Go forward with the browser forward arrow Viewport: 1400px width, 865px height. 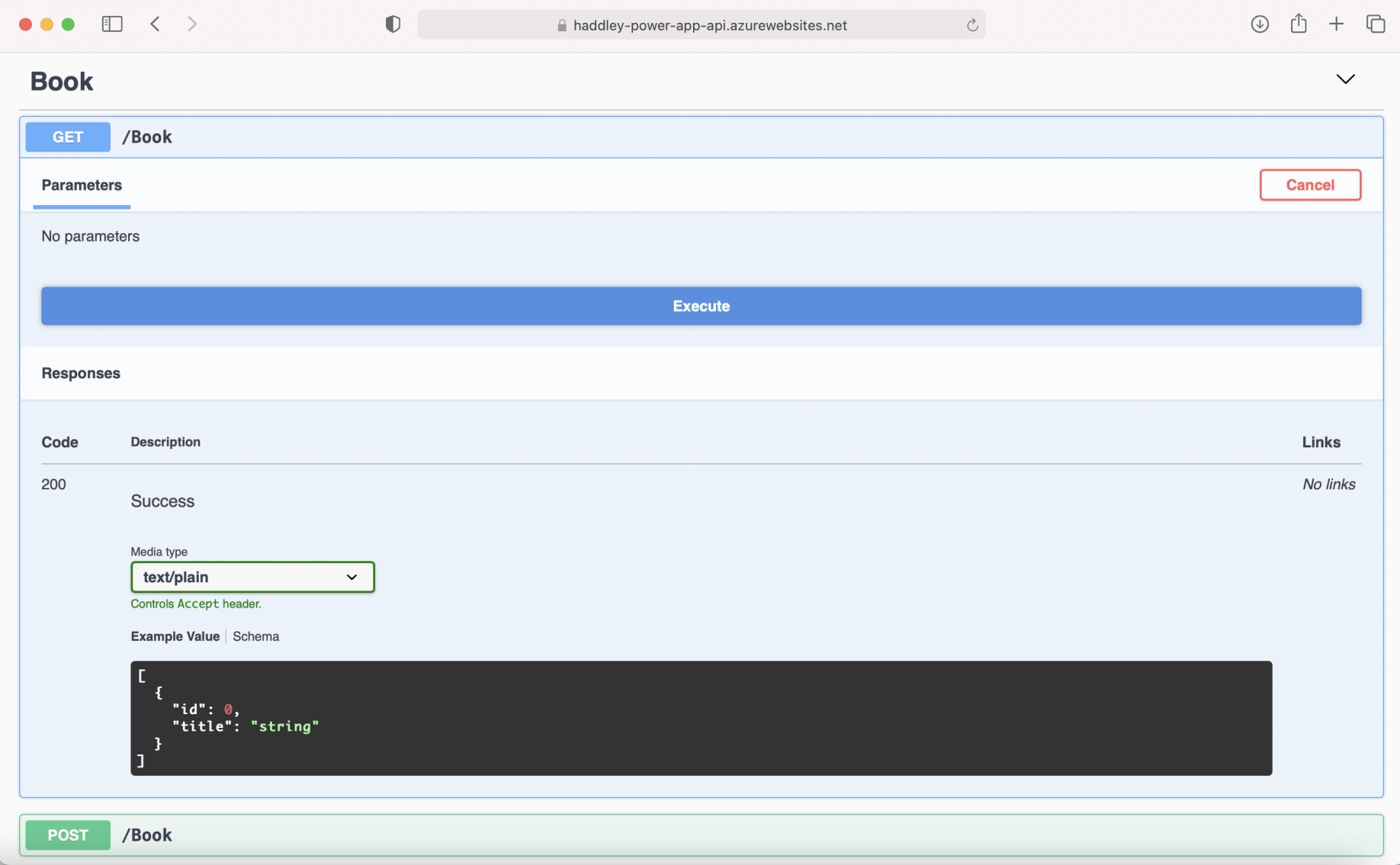192,24
